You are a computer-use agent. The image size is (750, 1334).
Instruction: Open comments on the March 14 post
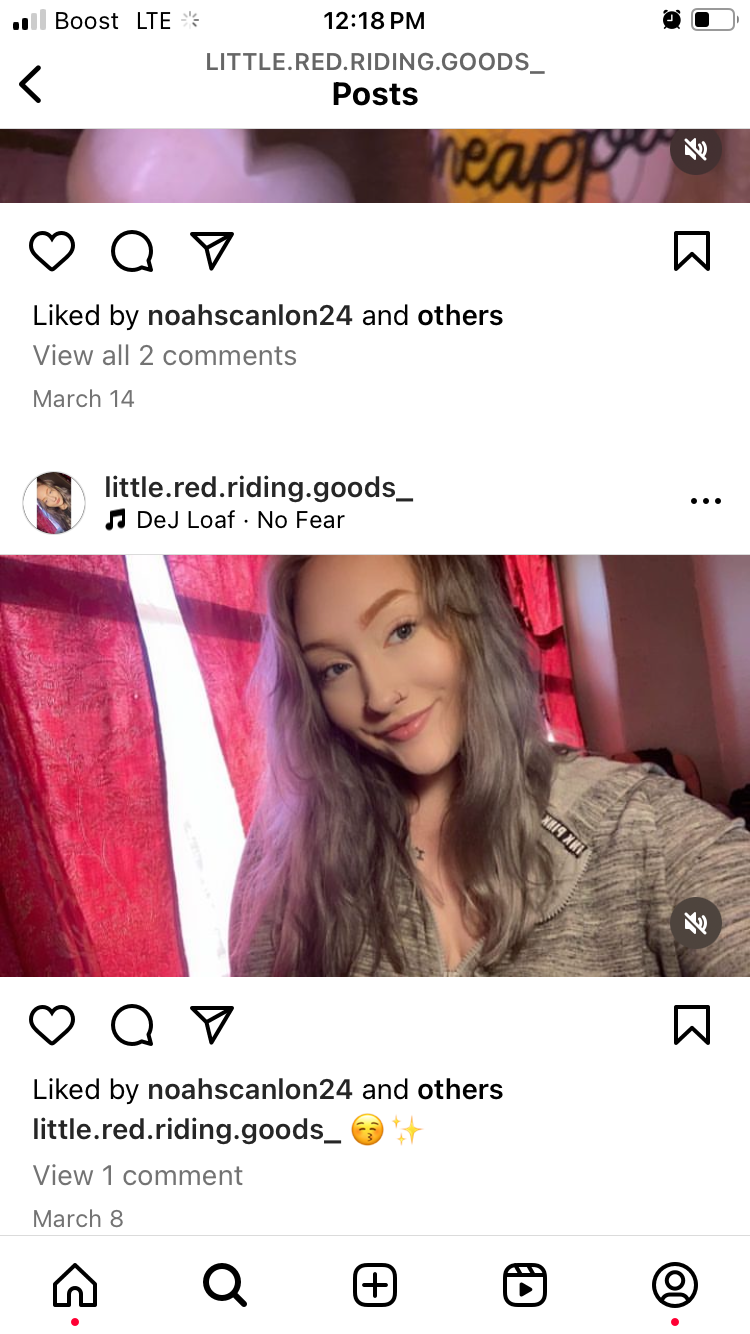point(132,251)
